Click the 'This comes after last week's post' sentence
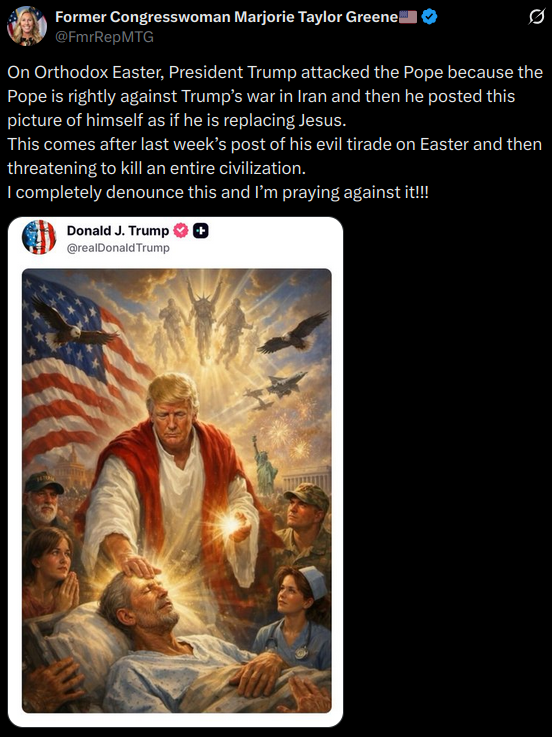 (x=274, y=156)
